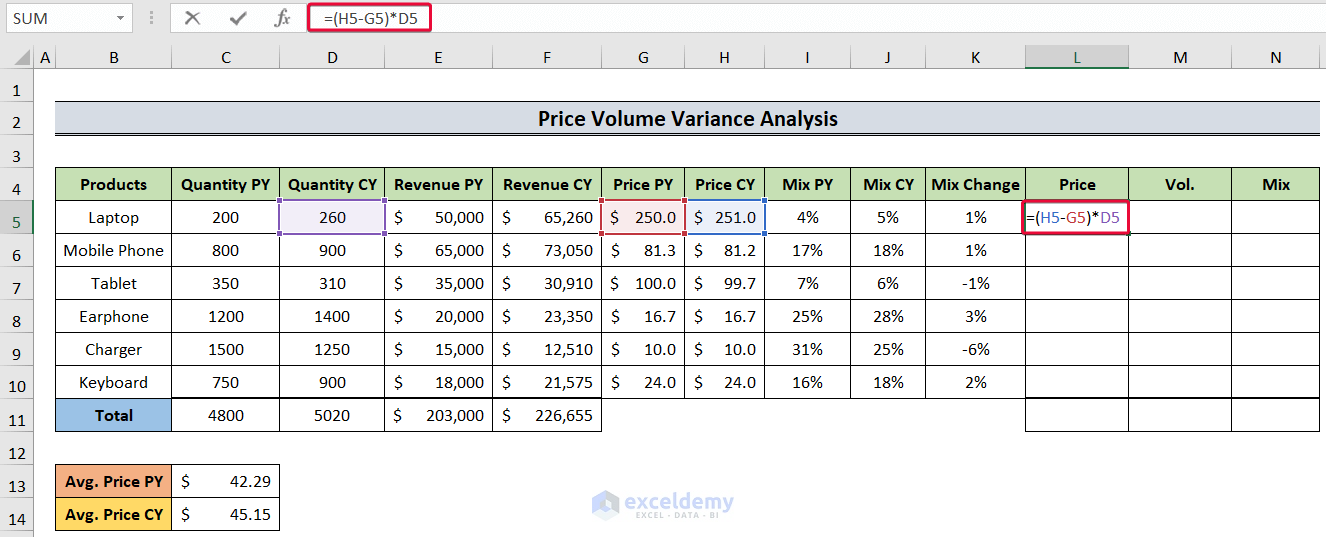Click the orange Avg. Price PY cell
The height and width of the screenshot is (537, 1326).
[114, 481]
